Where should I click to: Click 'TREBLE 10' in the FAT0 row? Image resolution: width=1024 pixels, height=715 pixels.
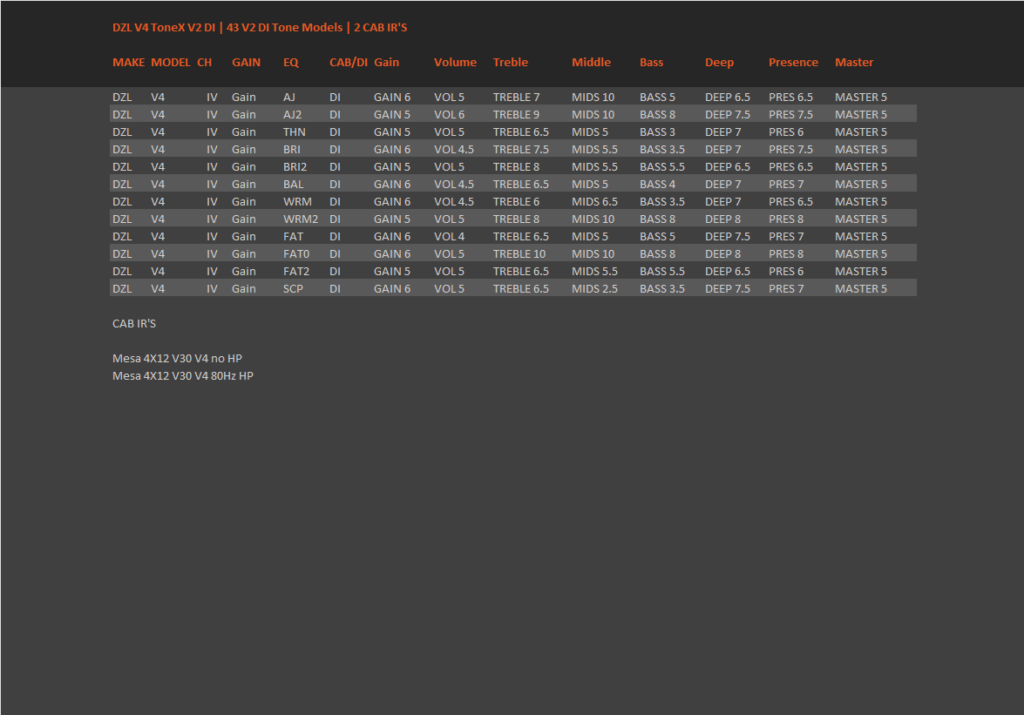[x=519, y=254]
